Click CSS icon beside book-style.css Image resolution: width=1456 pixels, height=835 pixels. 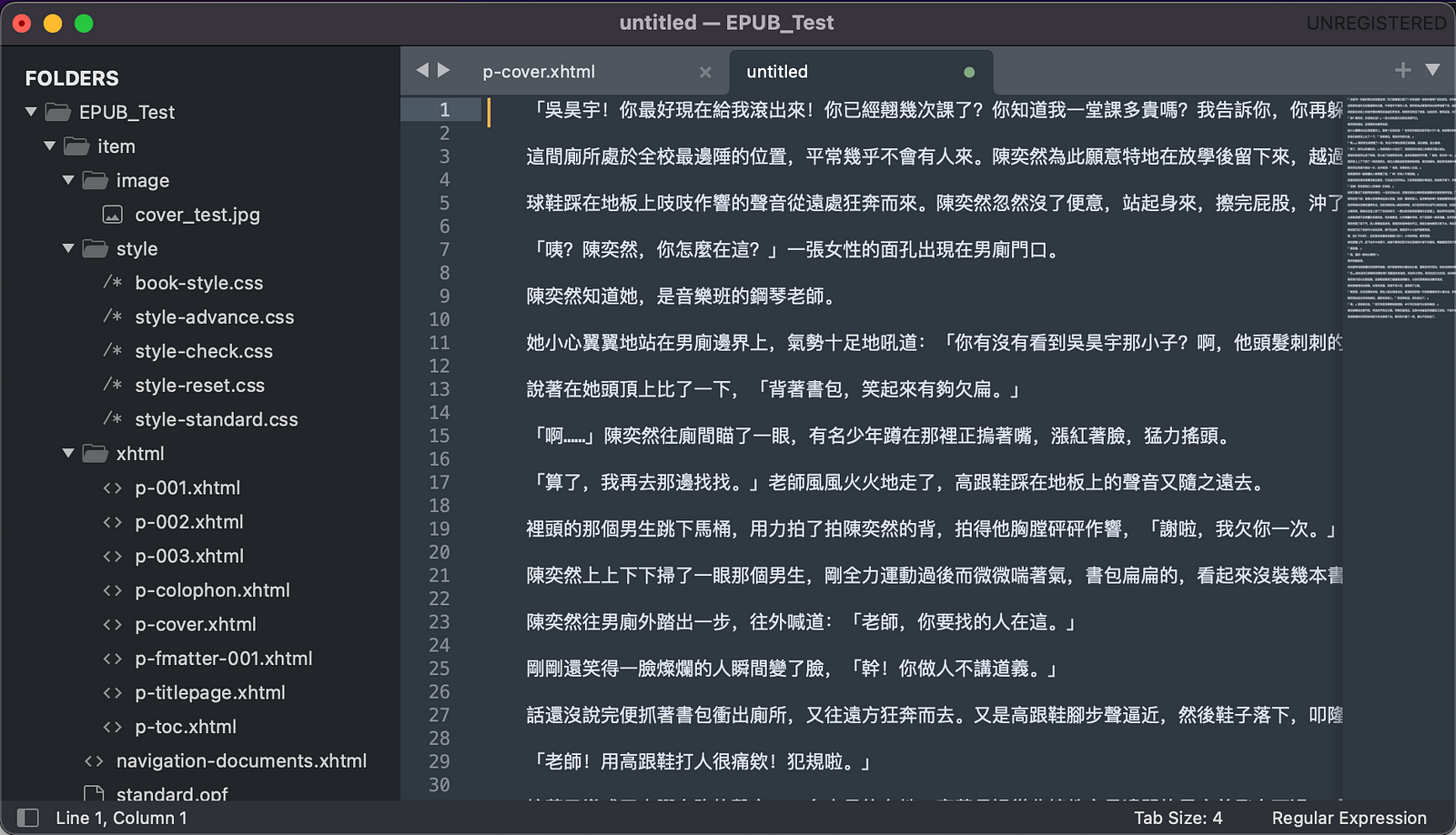tap(113, 283)
